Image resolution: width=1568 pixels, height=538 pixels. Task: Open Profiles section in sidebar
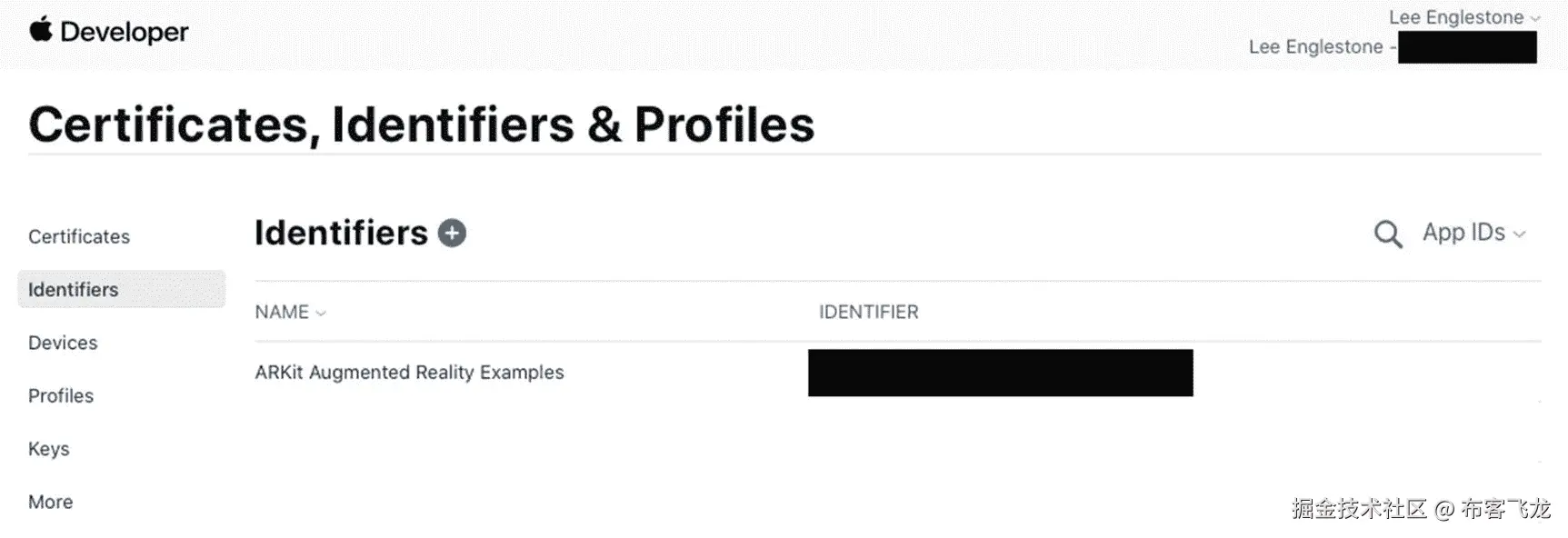click(61, 396)
